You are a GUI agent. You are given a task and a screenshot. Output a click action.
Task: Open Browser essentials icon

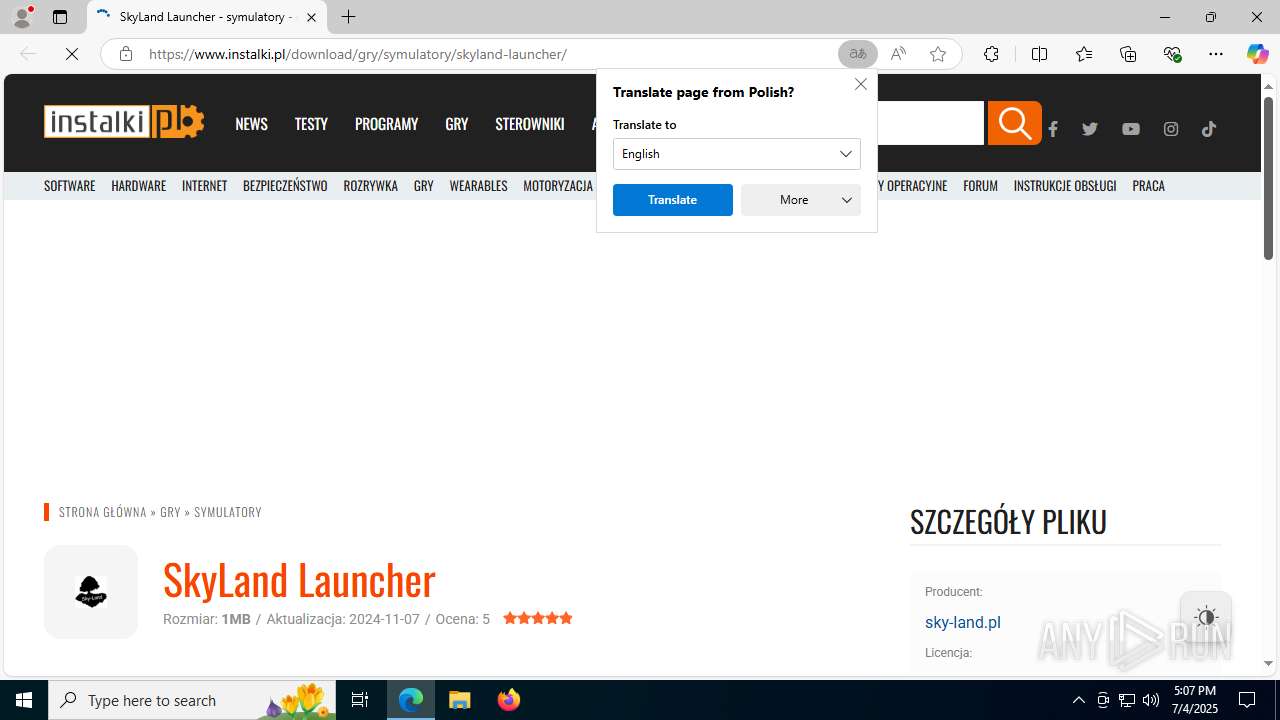click(1172, 54)
